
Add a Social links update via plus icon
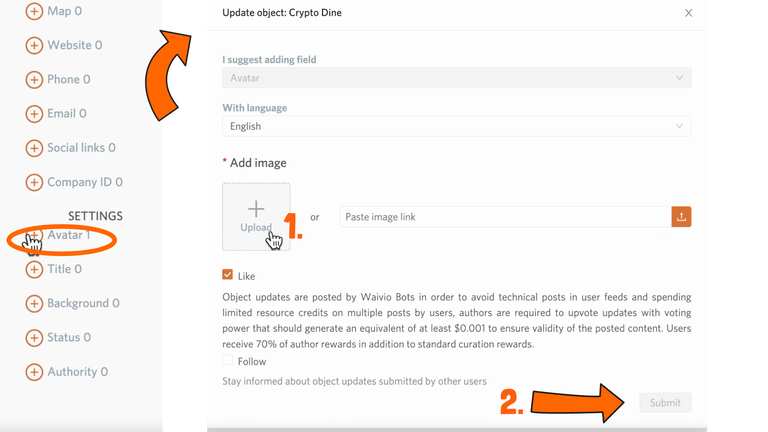pyautogui.click(x=34, y=148)
